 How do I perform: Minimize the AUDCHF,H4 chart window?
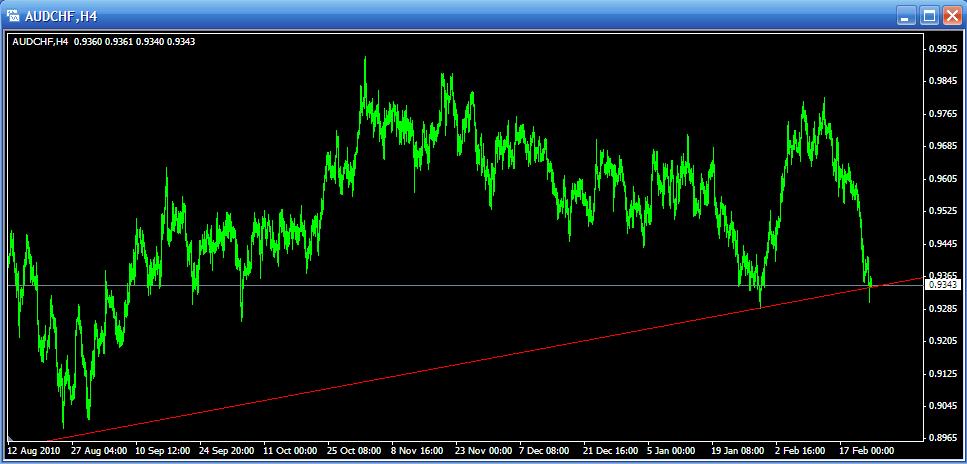(906, 16)
